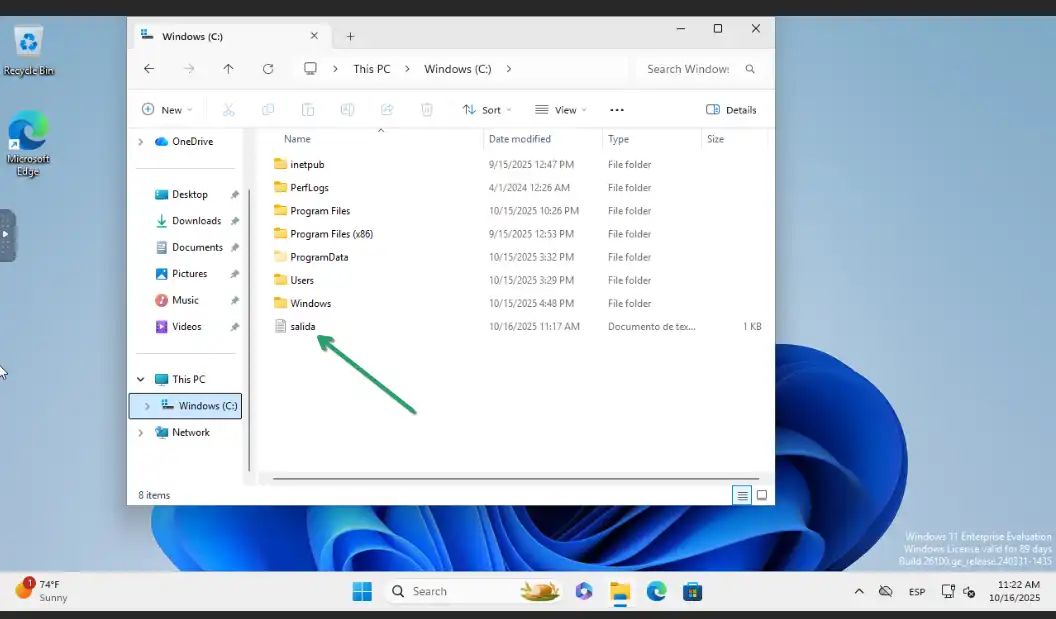Open Microsoft Edge from the taskbar

657,591
